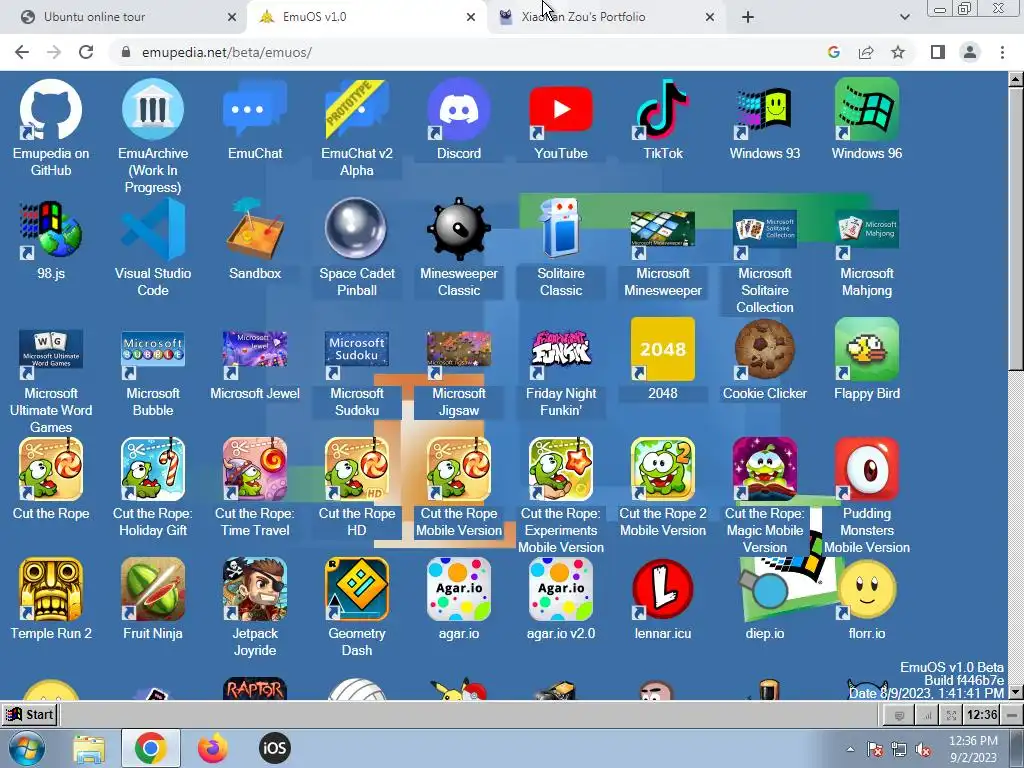This screenshot has height=768, width=1024.
Task: Show hidden system tray icons
Action: 850,749
